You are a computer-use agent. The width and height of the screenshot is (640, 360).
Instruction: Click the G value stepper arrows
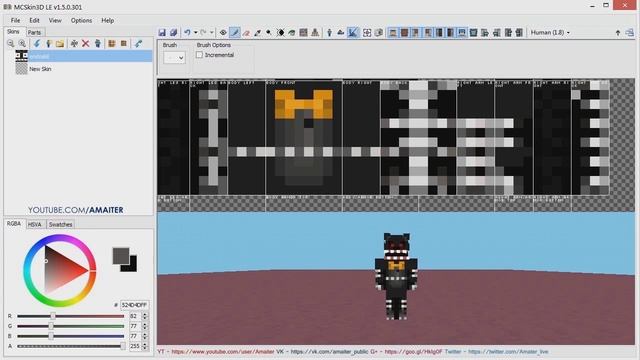click(144, 326)
